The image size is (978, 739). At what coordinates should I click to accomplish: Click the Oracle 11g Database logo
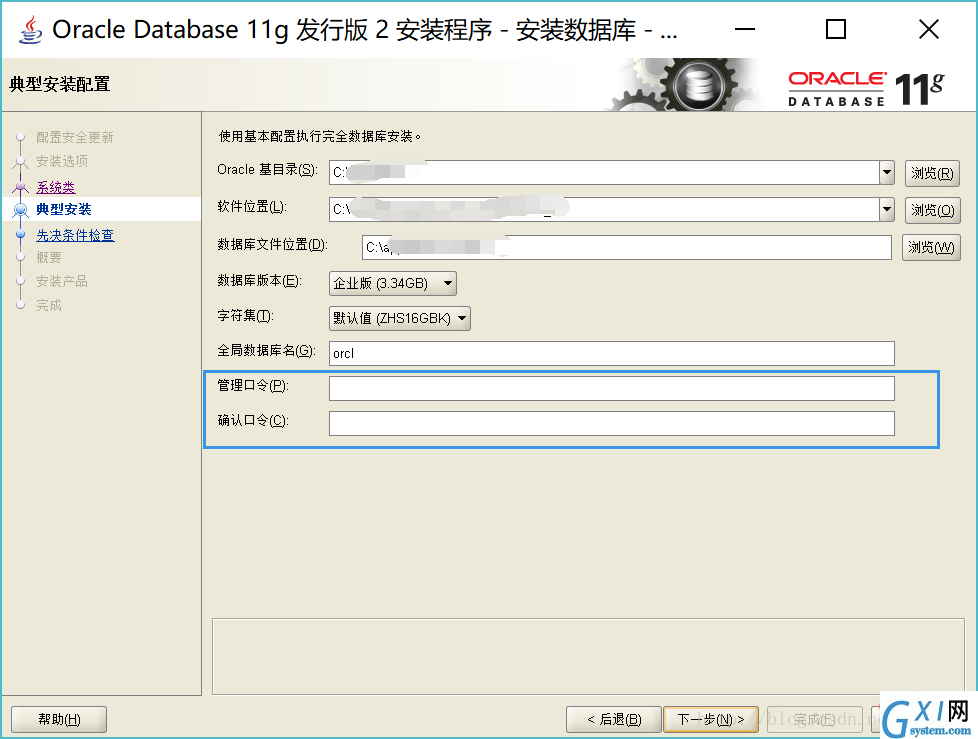pos(867,89)
